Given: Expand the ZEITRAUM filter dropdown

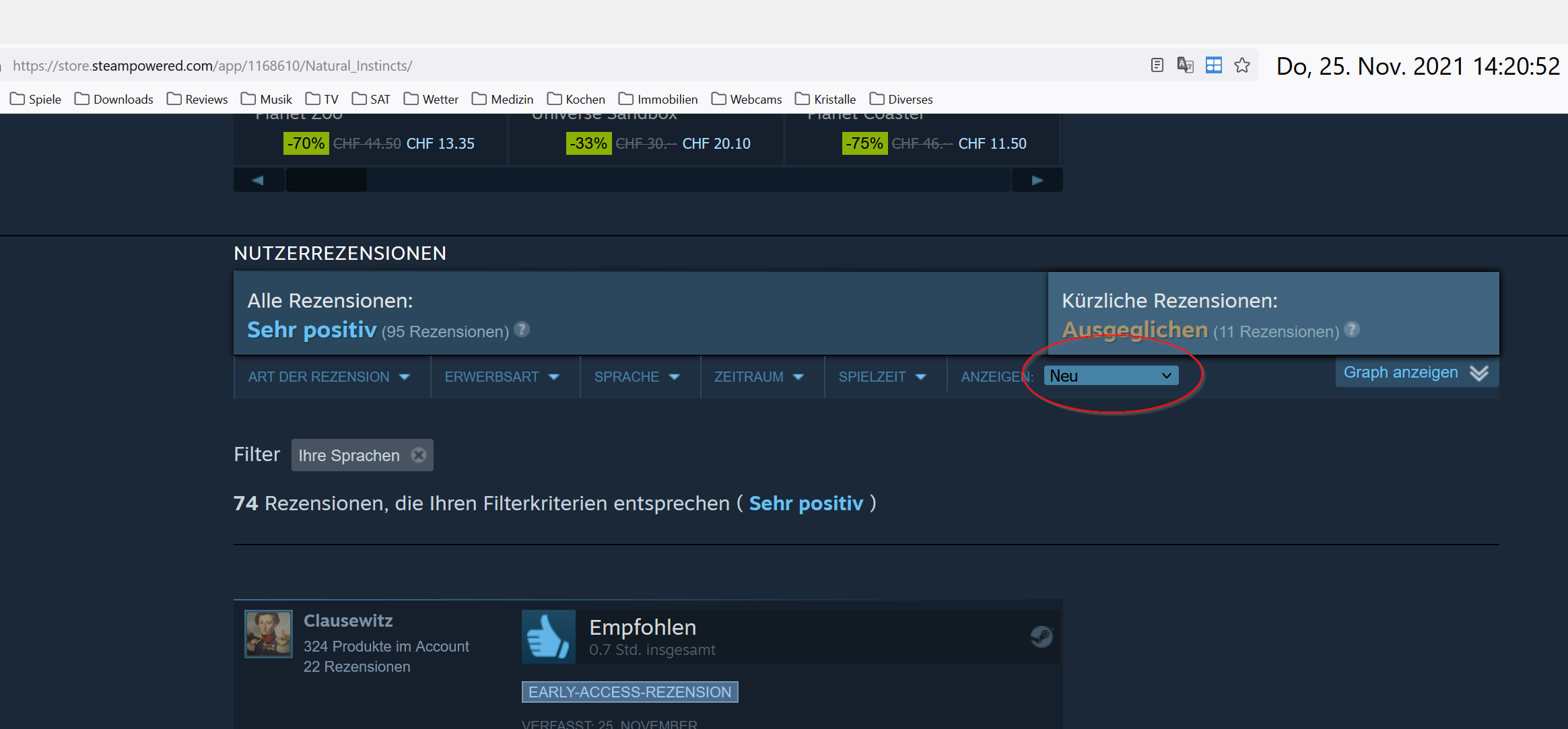Looking at the screenshot, I should [x=757, y=377].
